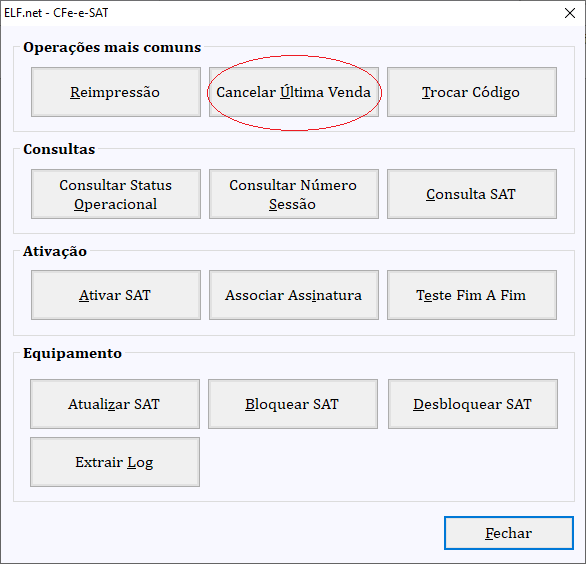This screenshot has height=564, width=586.
Task: Launch the Teste Fim A Fim
Action: pyautogui.click(x=472, y=295)
